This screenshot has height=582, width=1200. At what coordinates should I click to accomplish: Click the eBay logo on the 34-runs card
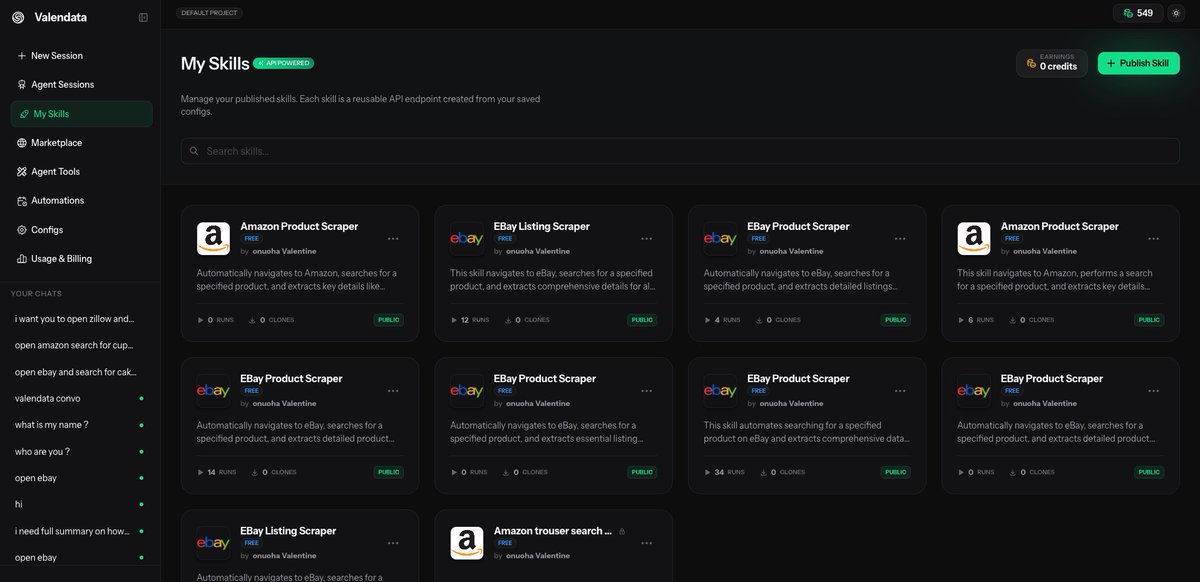click(x=721, y=391)
